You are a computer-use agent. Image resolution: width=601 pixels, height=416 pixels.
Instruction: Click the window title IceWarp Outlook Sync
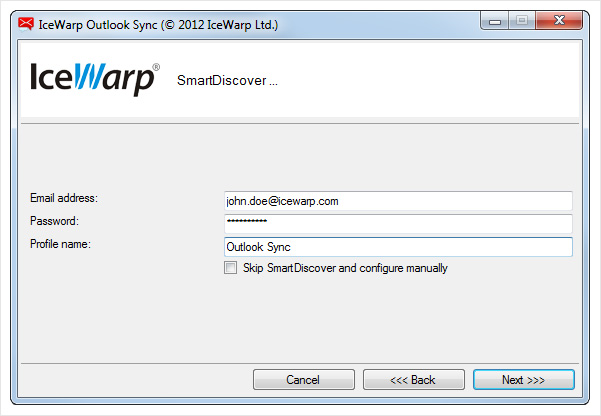(158, 25)
